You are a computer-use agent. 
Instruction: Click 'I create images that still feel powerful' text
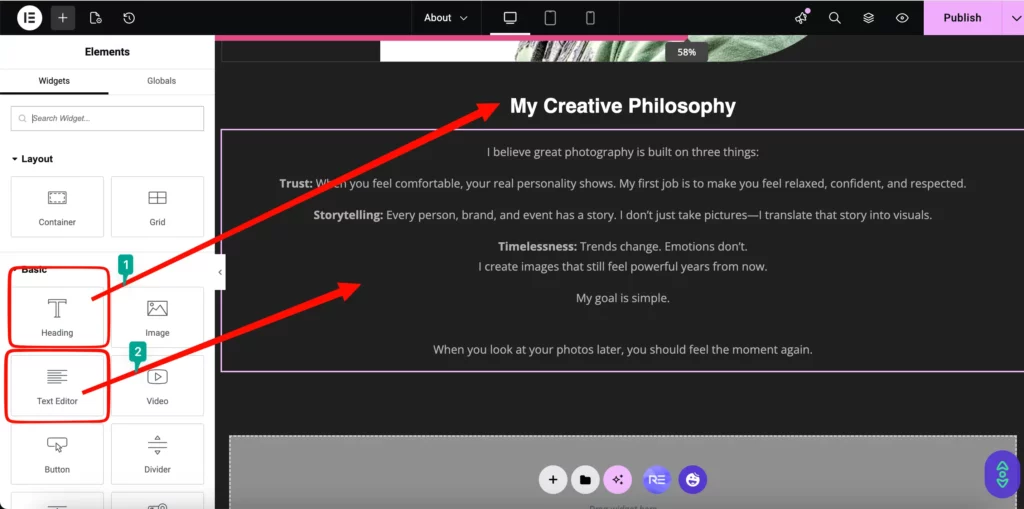tap(622, 267)
